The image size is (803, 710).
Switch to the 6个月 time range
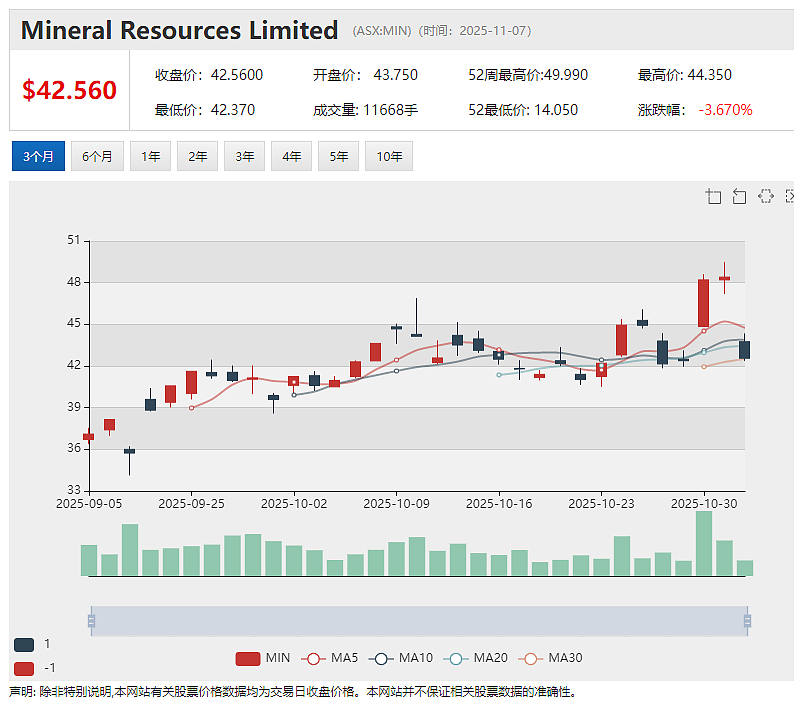click(x=97, y=156)
